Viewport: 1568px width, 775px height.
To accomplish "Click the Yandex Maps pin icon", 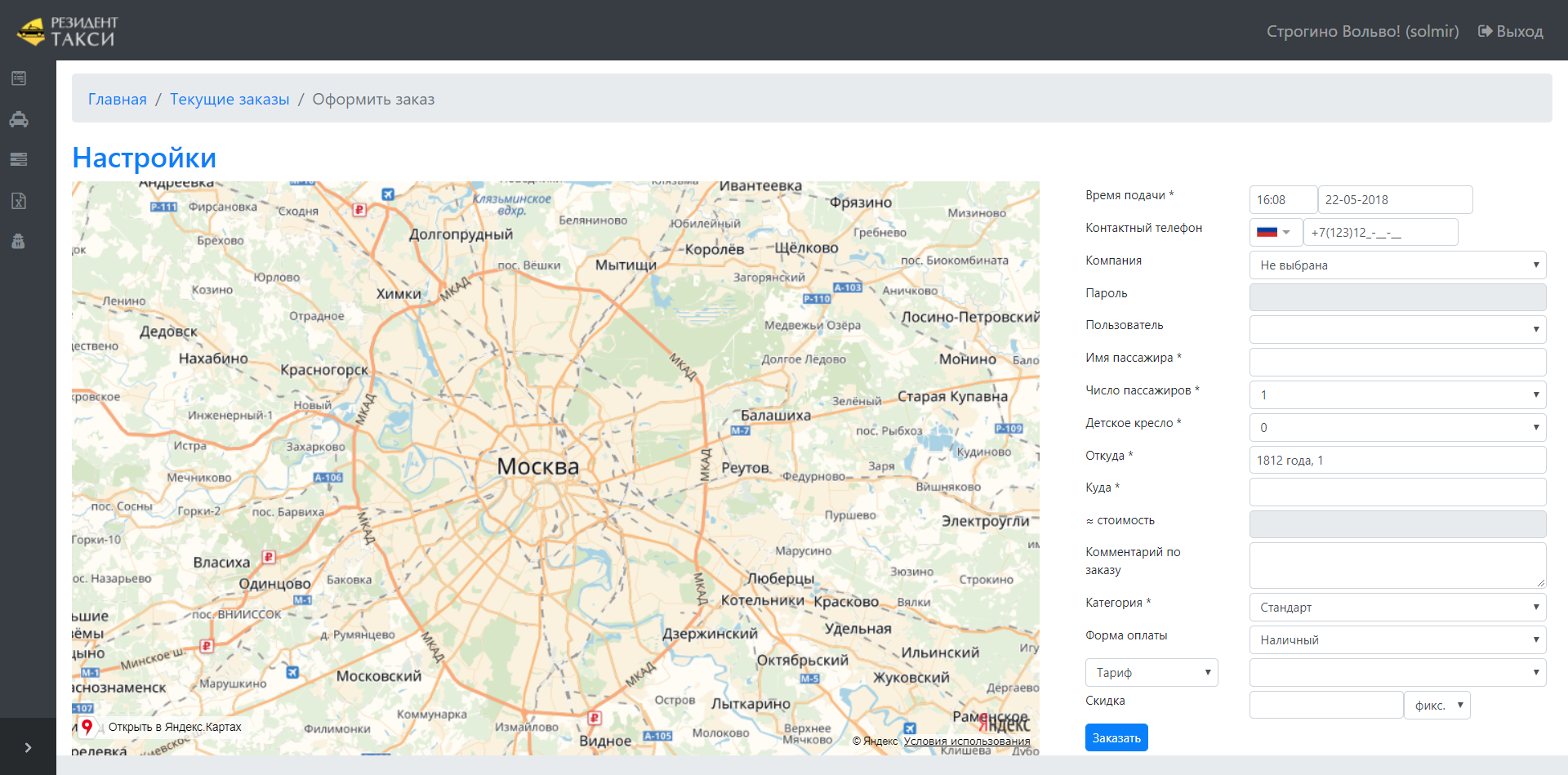I will coord(87,727).
